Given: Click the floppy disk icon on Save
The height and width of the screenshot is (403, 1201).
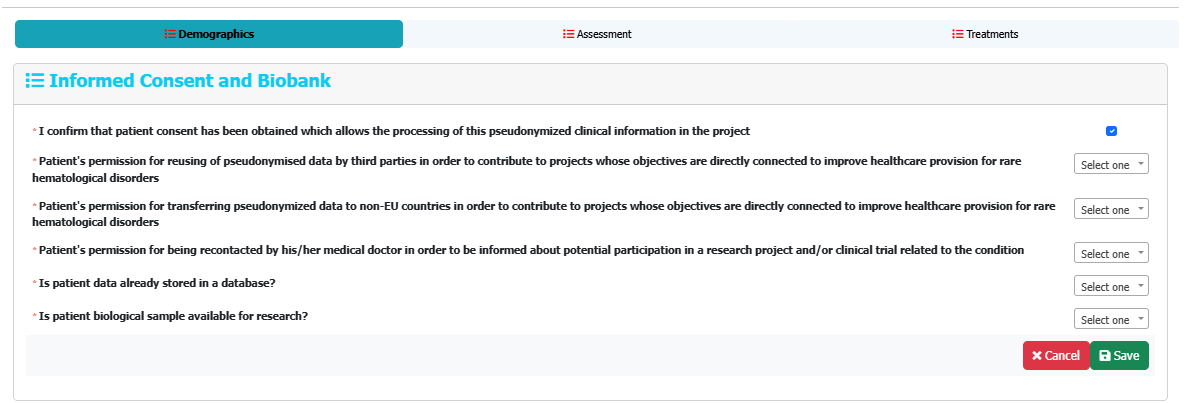Looking at the screenshot, I should coord(1104,356).
